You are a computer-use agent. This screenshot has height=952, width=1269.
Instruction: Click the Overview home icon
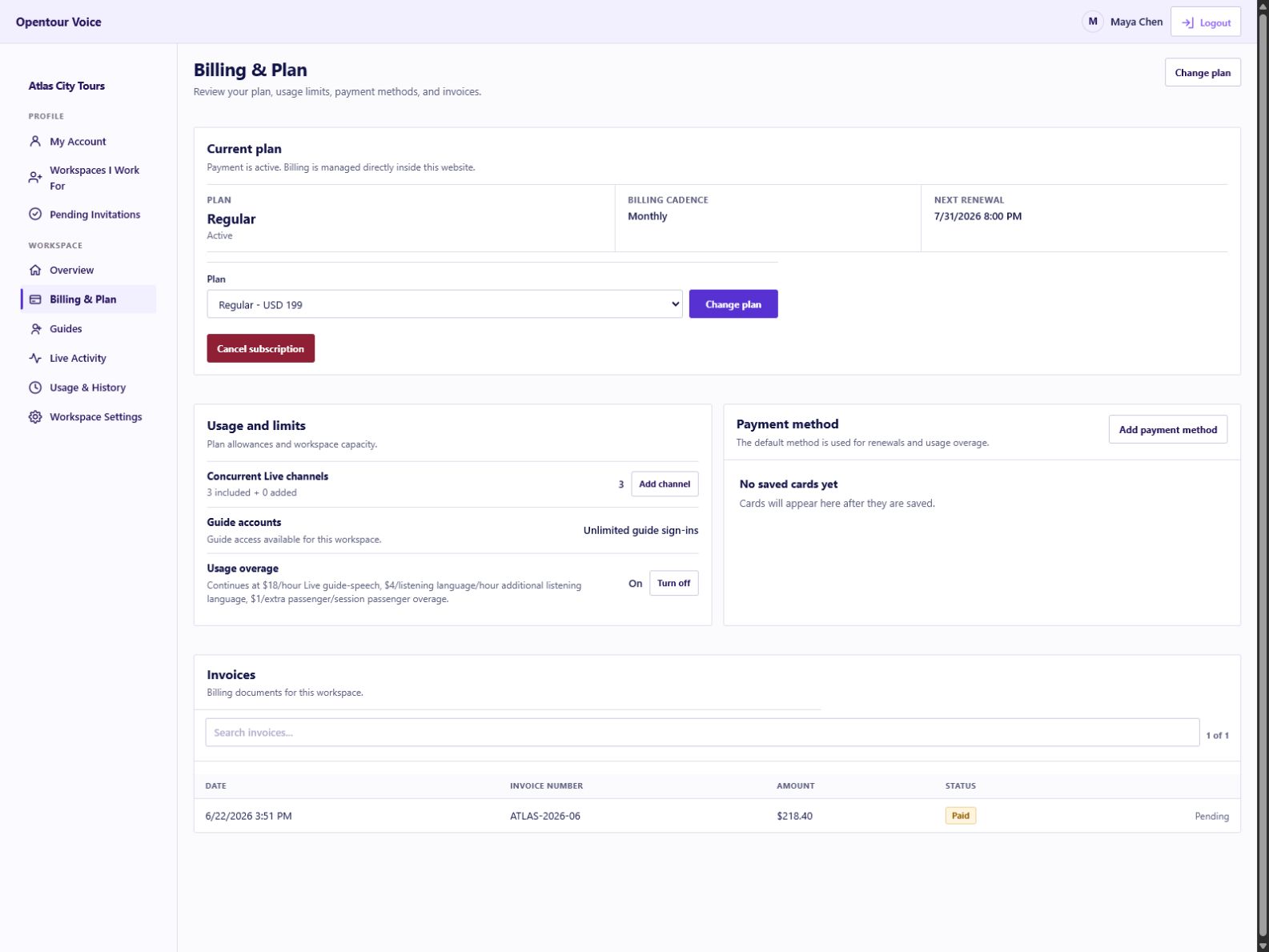tap(35, 271)
